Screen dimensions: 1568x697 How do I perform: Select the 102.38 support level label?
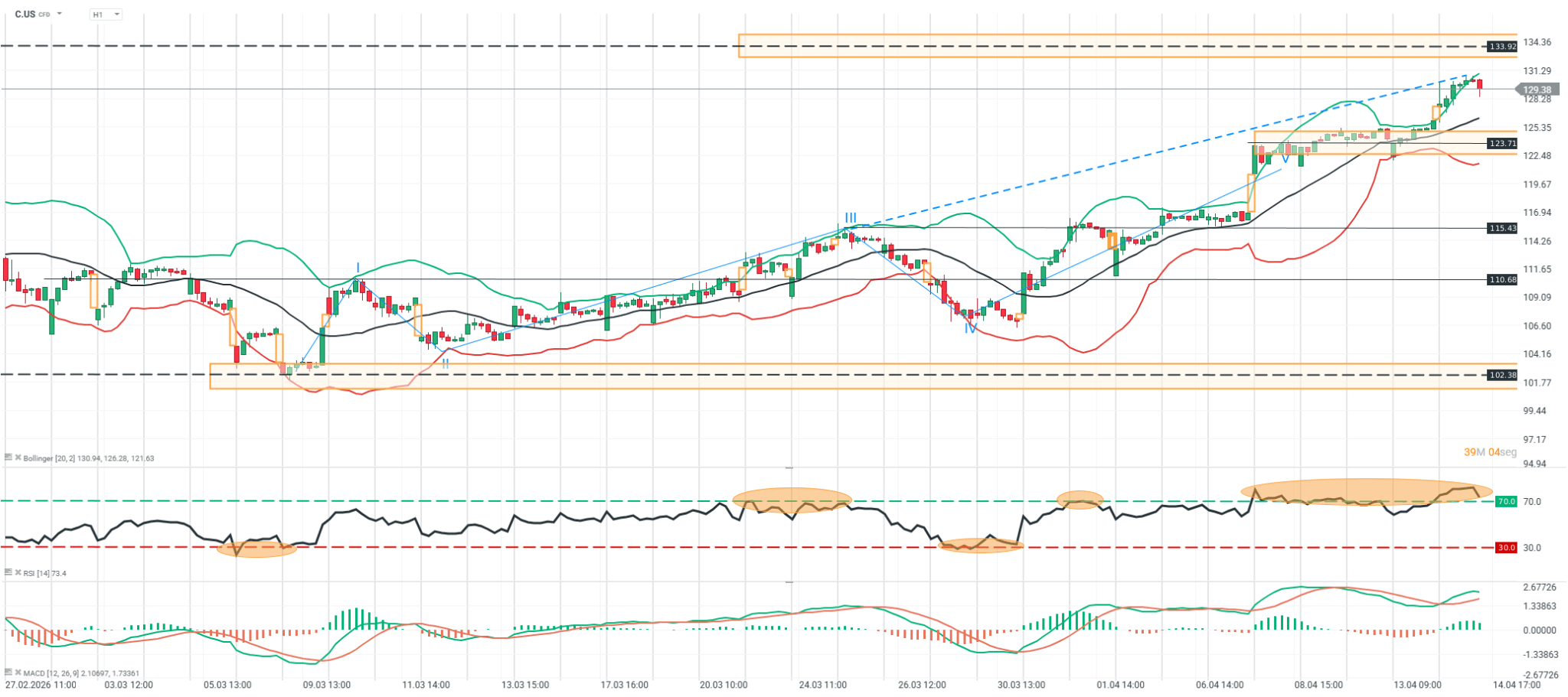coord(1501,375)
